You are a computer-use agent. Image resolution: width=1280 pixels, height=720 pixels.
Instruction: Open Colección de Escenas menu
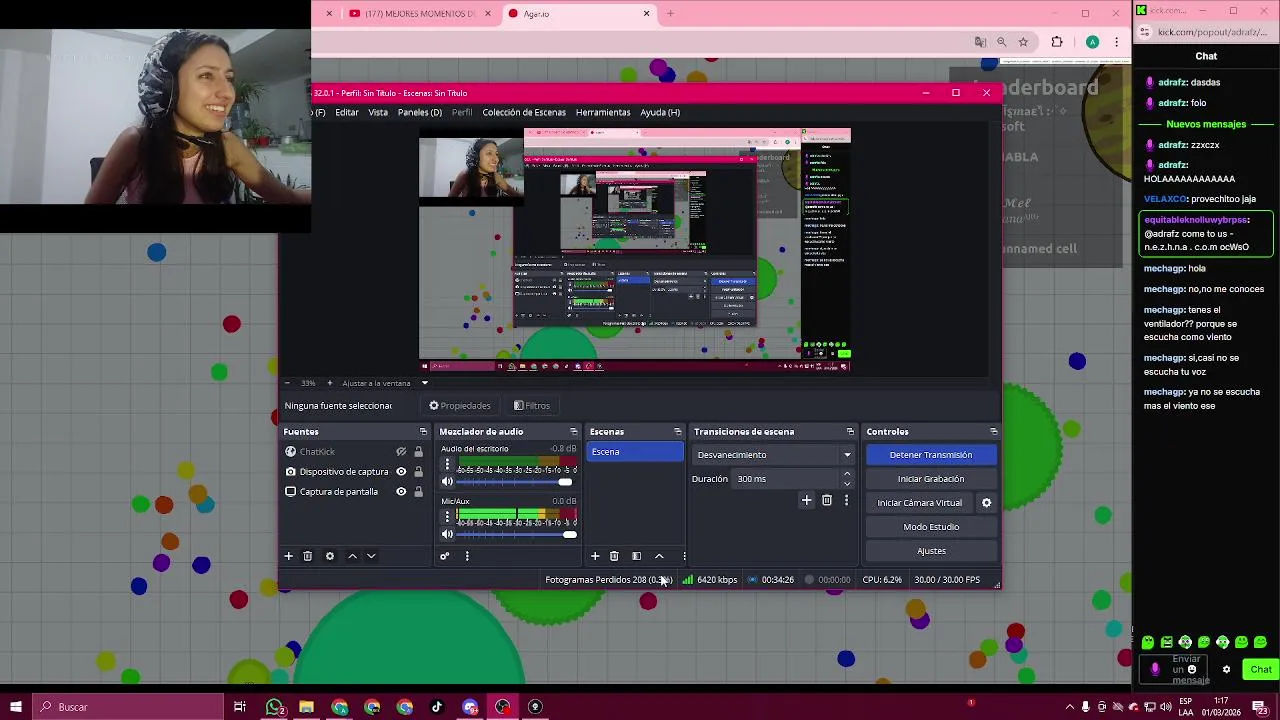pyautogui.click(x=524, y=113)
